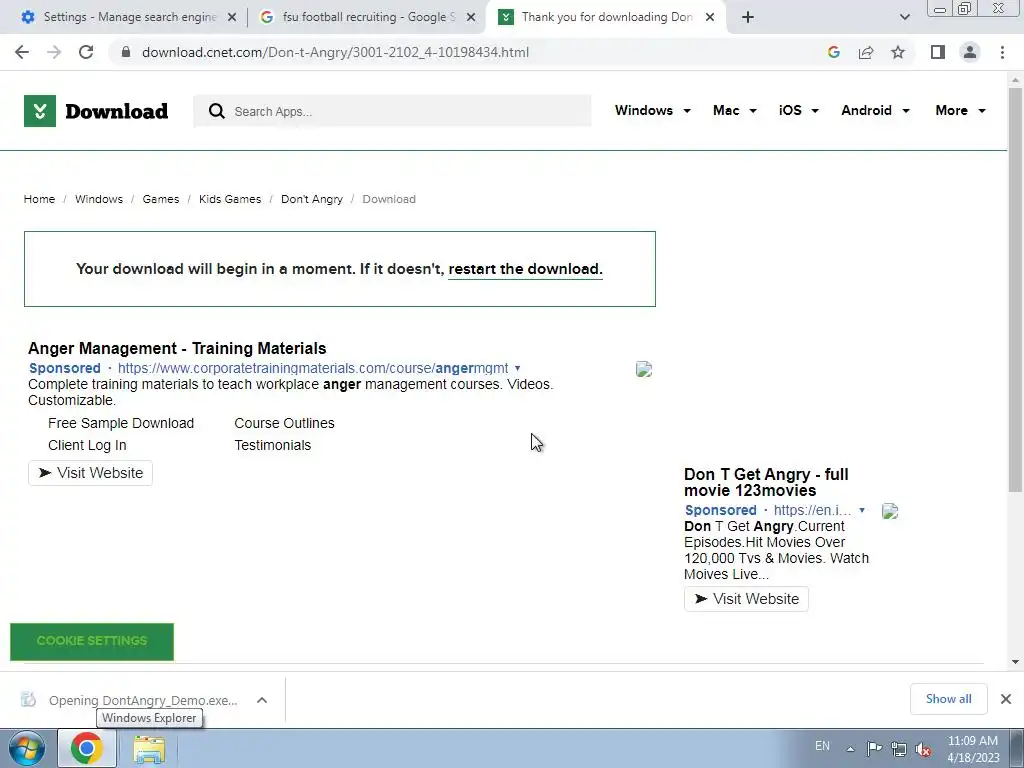This screenshot has height=768, width=1024.
Task: Go to Home breadcrumb
Action: 39,199
